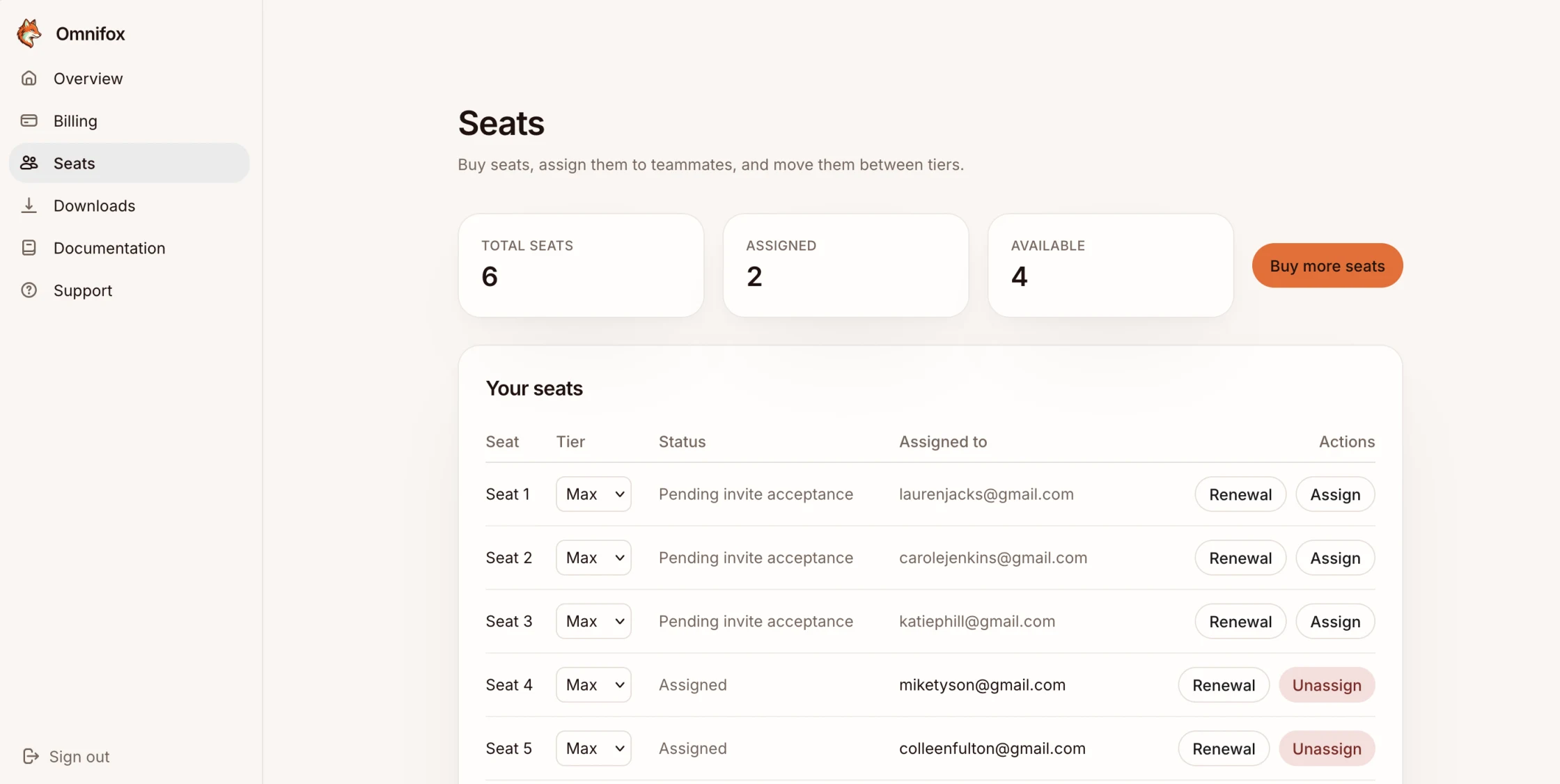Open the Seat 1 tier dropdown
This screenshot has width=1560, height=784.
click(593, 494)
